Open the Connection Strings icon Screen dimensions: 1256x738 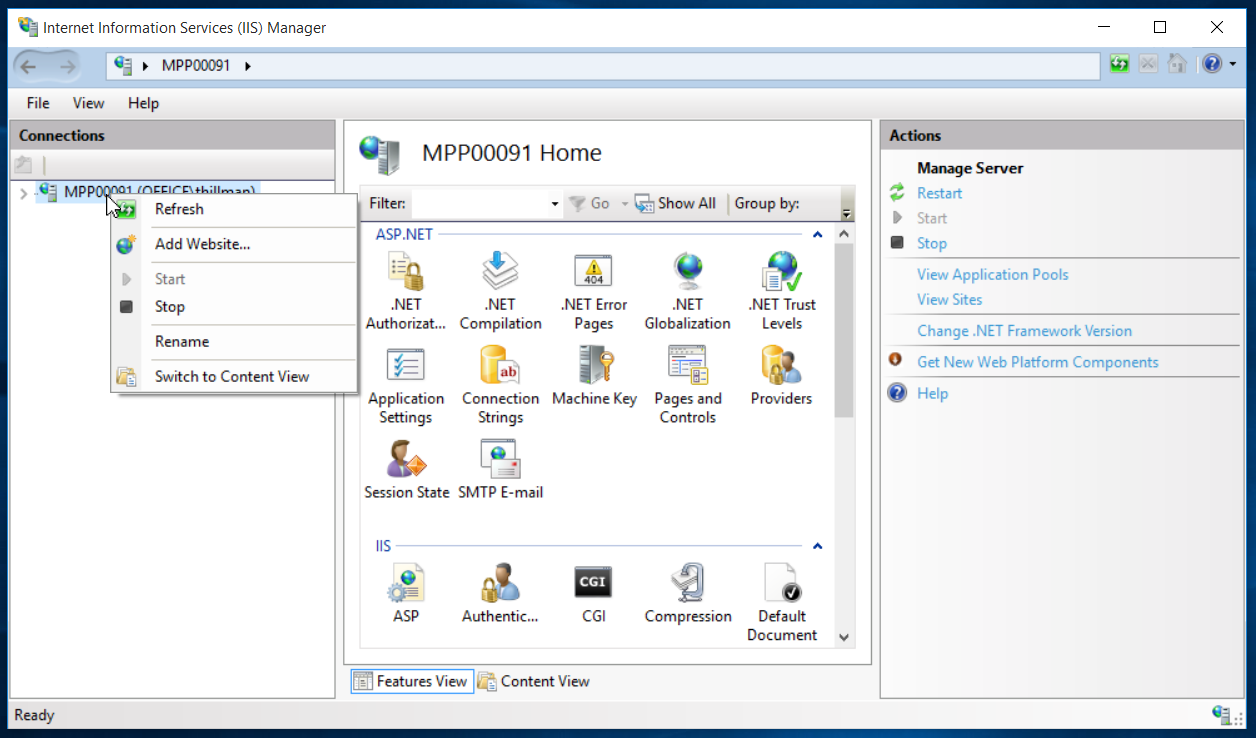[500, 366]
